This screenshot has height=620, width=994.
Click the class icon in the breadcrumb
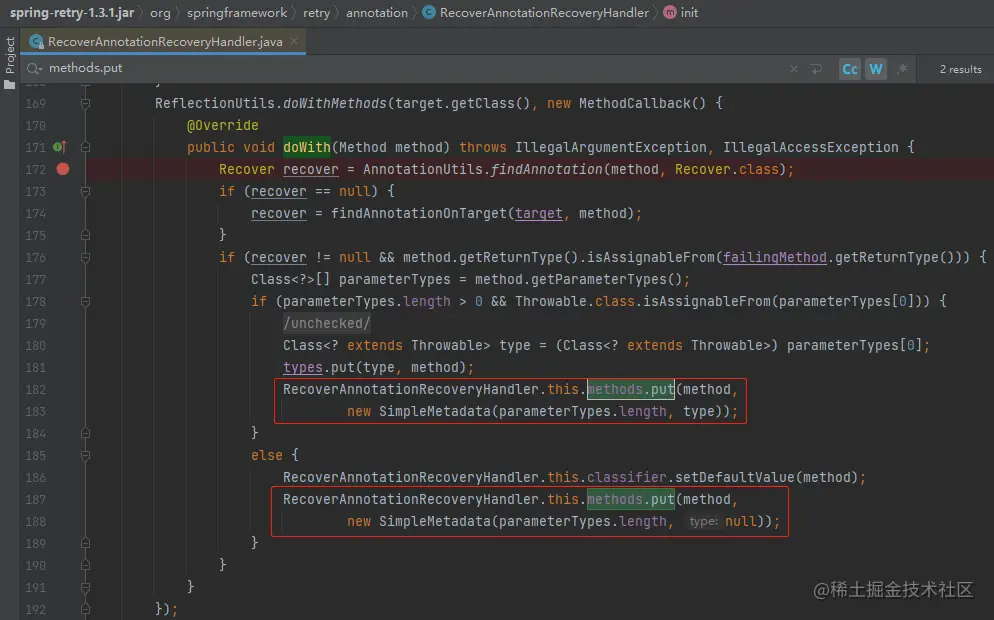tap(429, 13)
